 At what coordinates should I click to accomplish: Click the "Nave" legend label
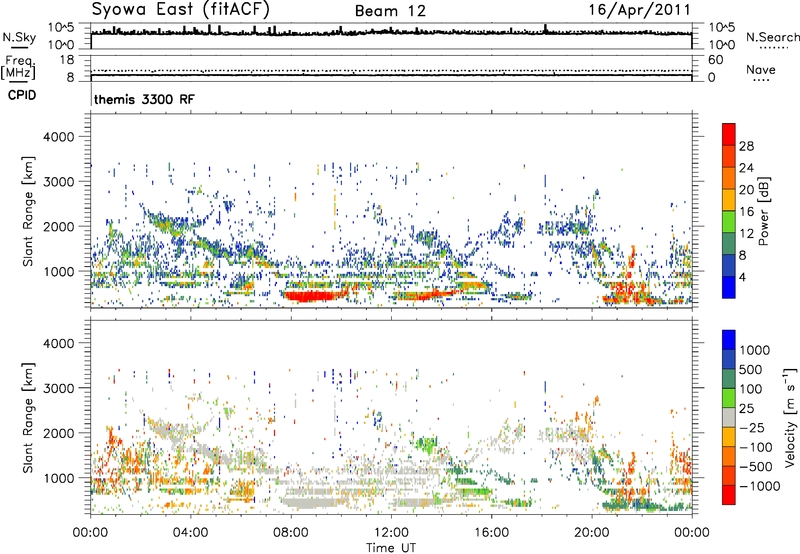coord(760,69)
